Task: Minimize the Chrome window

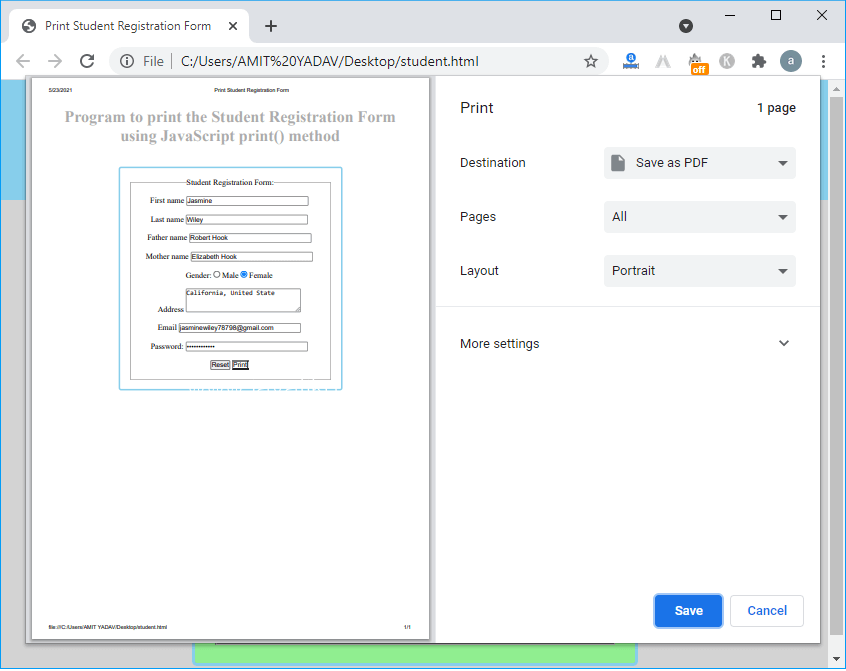Action: pos(730,15)
